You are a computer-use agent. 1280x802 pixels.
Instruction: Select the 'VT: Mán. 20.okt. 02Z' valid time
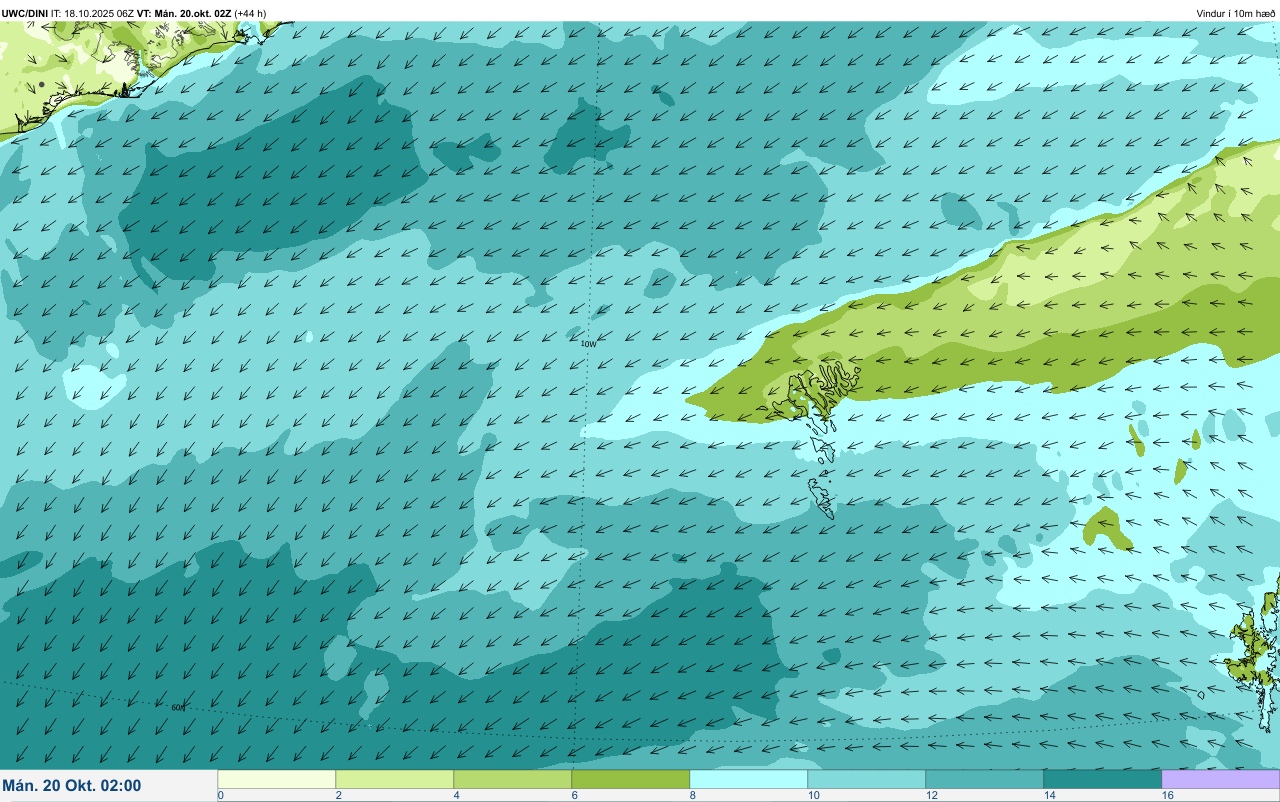[185, 13]
